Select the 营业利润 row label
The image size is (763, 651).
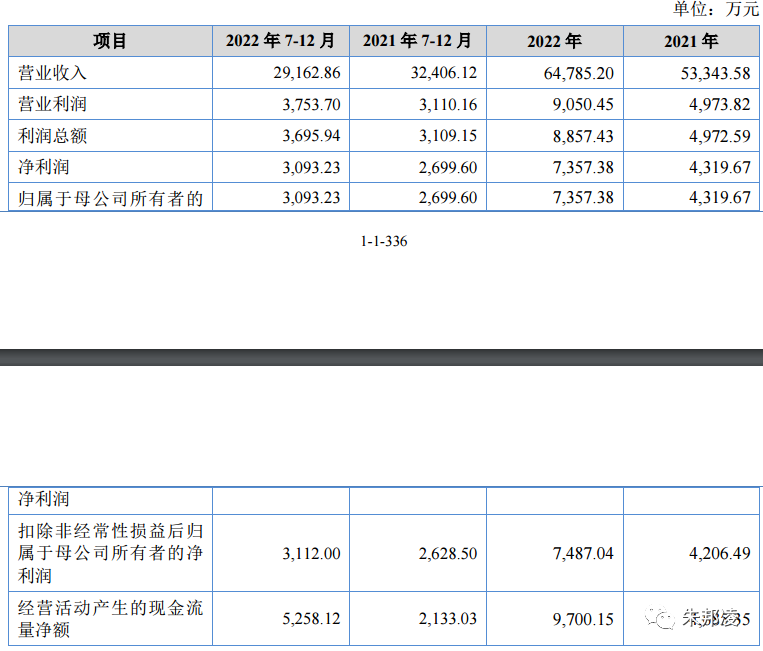[53, 104]
